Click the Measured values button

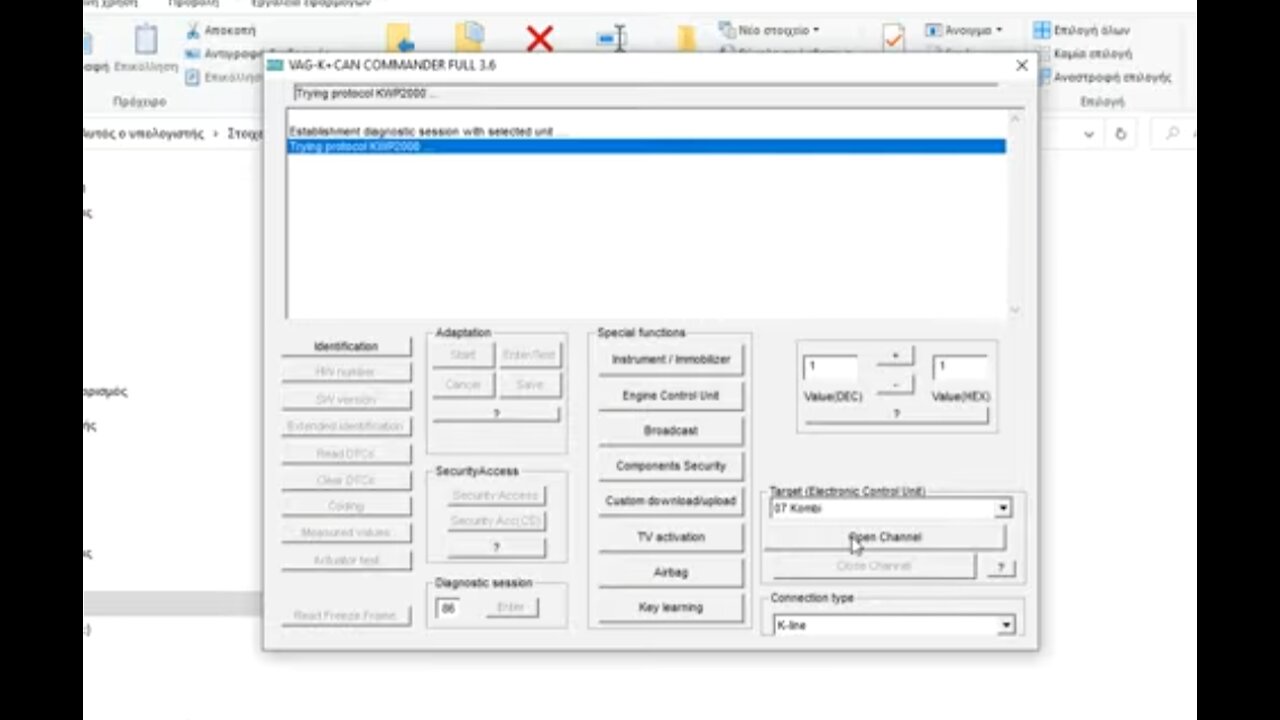pyautogui.click(x=346, y=533)
